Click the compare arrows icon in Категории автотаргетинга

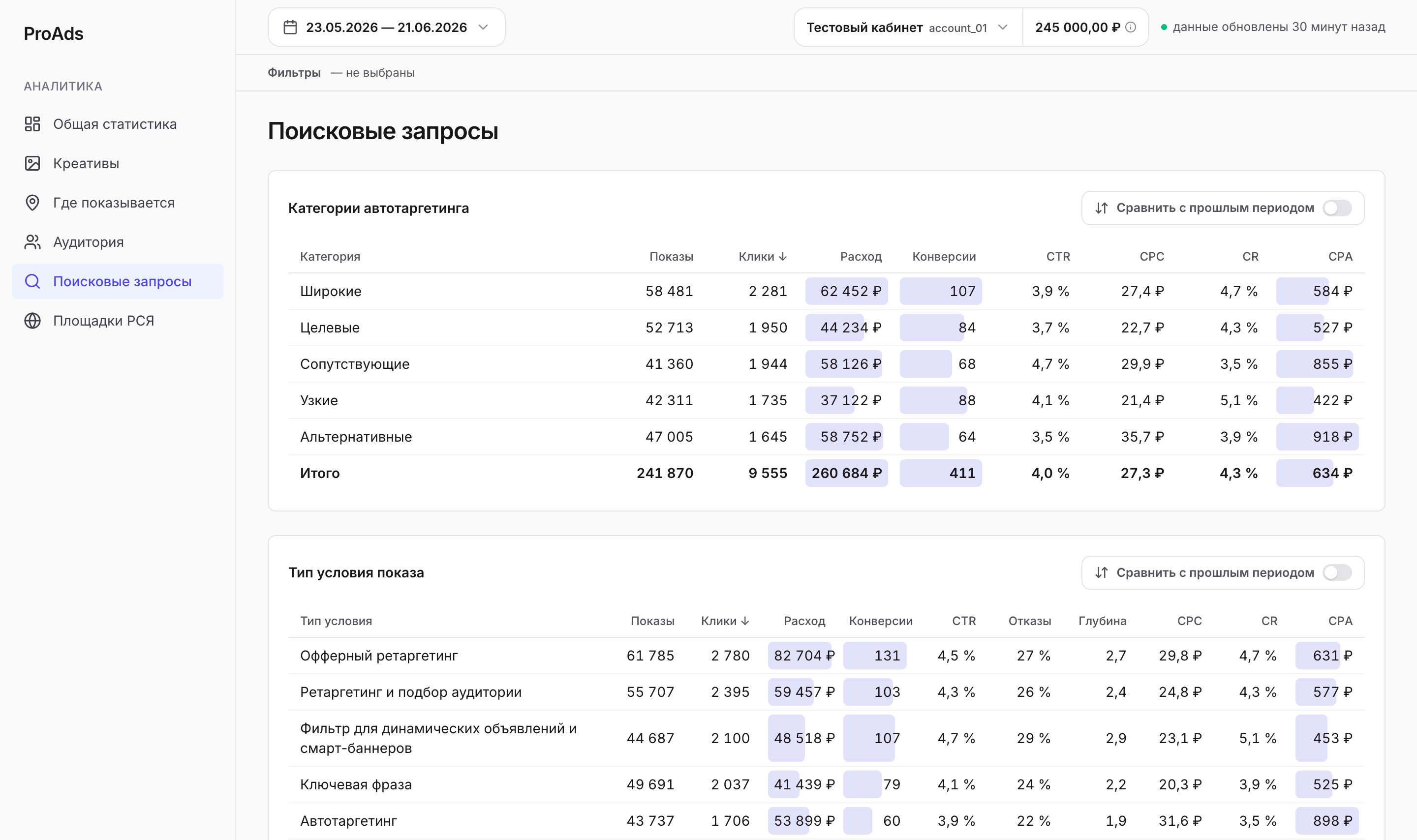coord(1101,209)
